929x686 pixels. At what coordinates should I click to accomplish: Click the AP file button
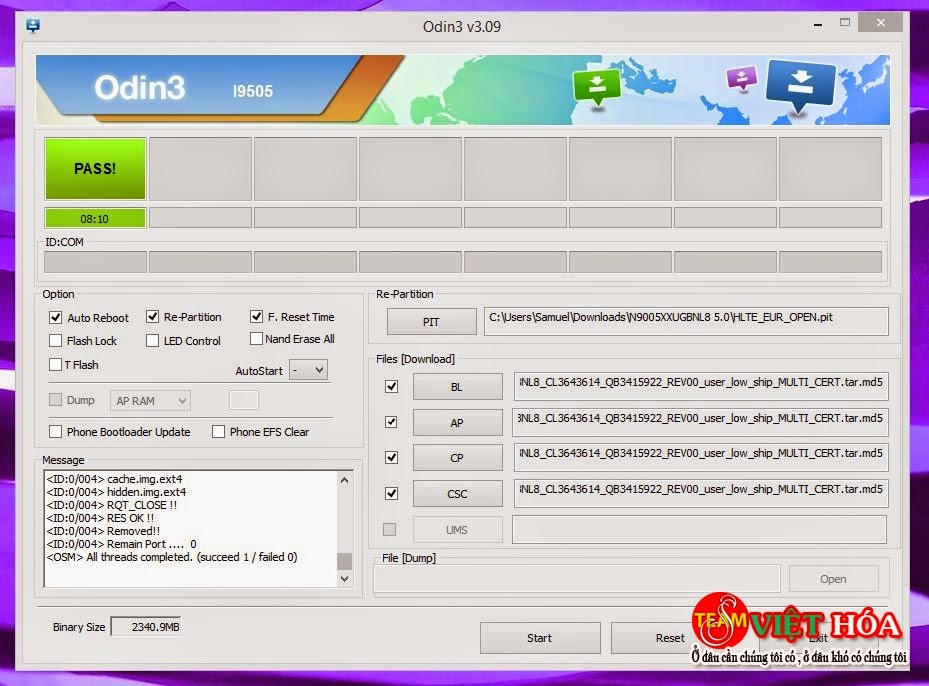pos(457,422)
